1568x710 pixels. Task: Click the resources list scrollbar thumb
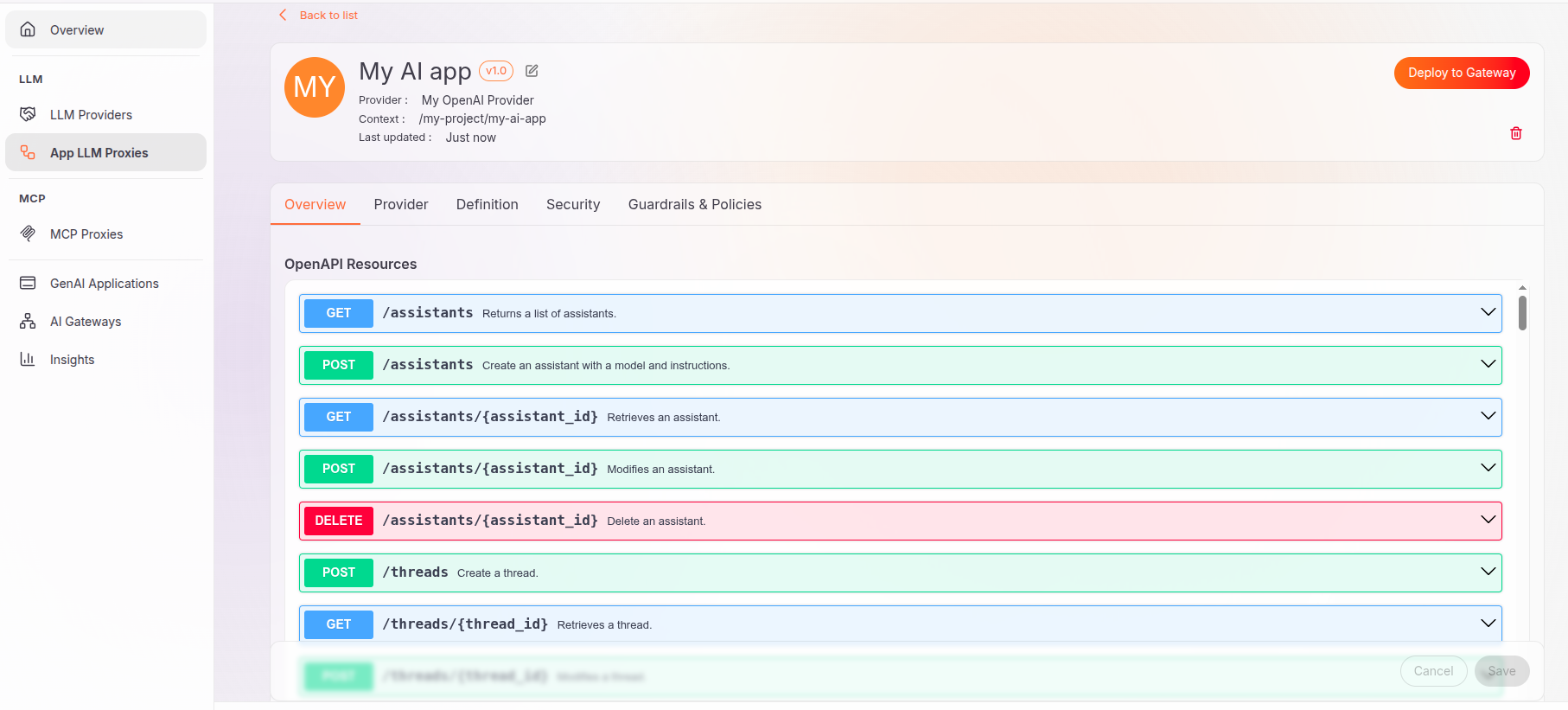[x=1522, y=312]
